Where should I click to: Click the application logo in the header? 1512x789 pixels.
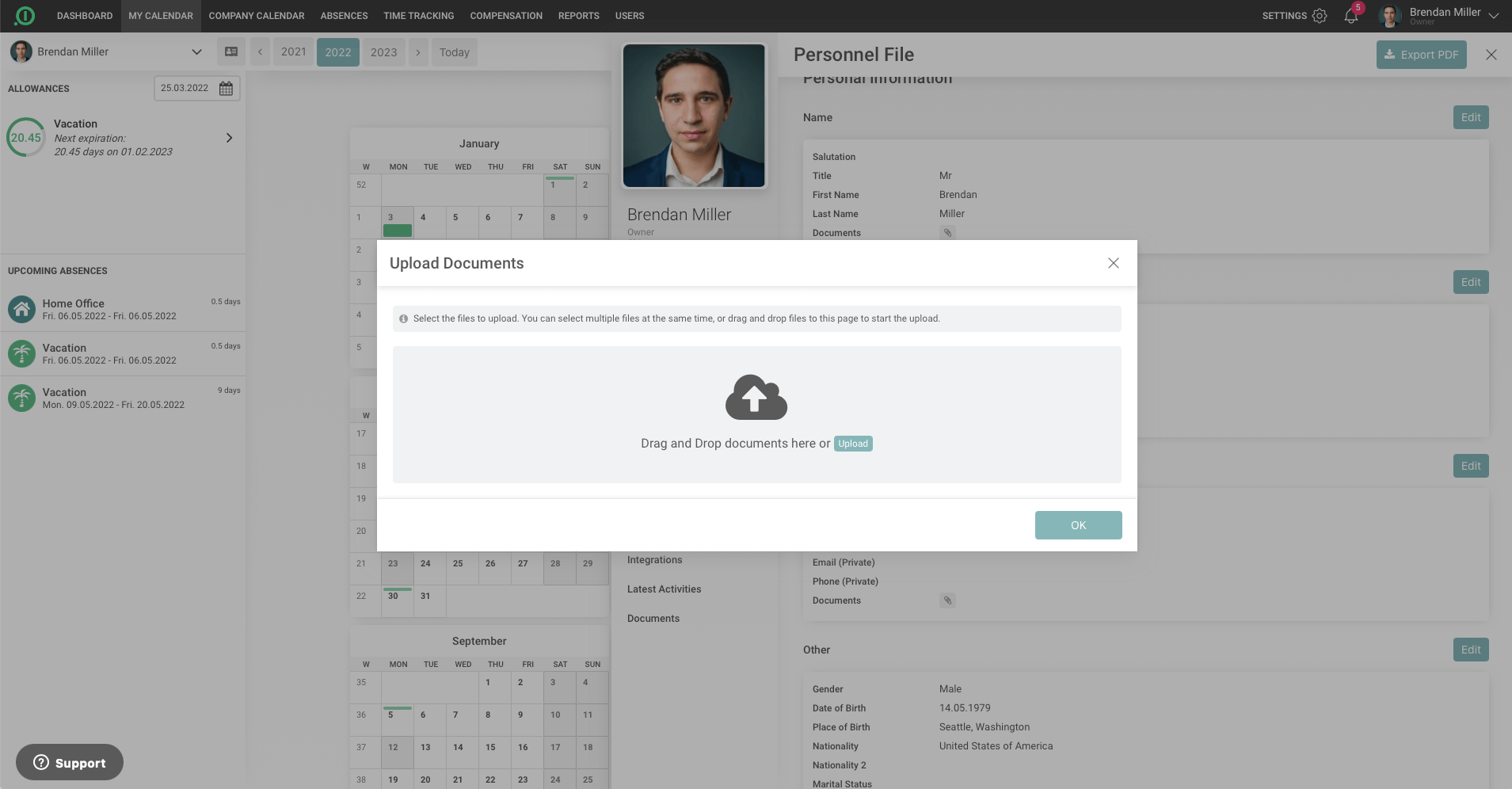(x=25, y=16)
